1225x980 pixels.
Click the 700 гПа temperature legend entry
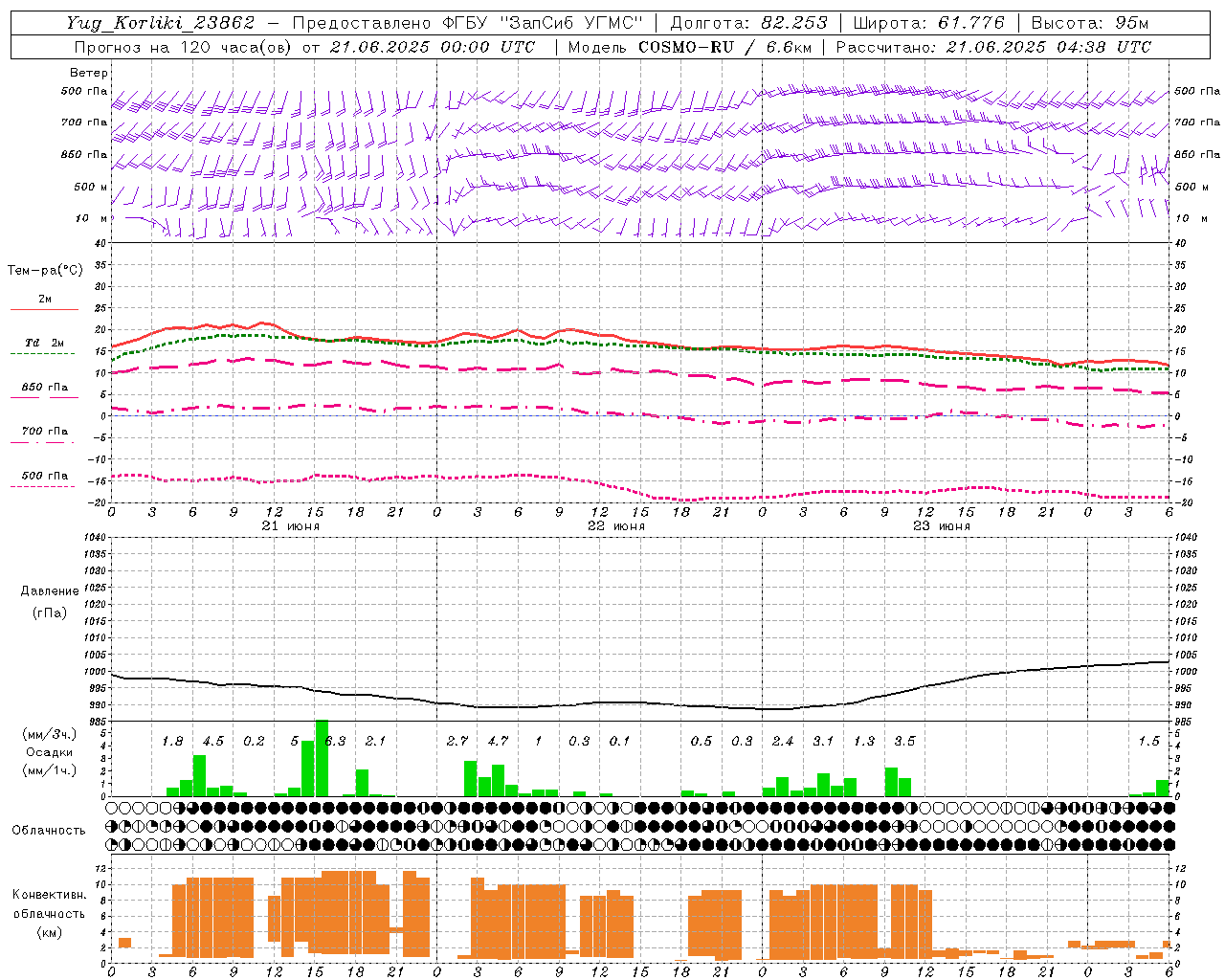45,432
